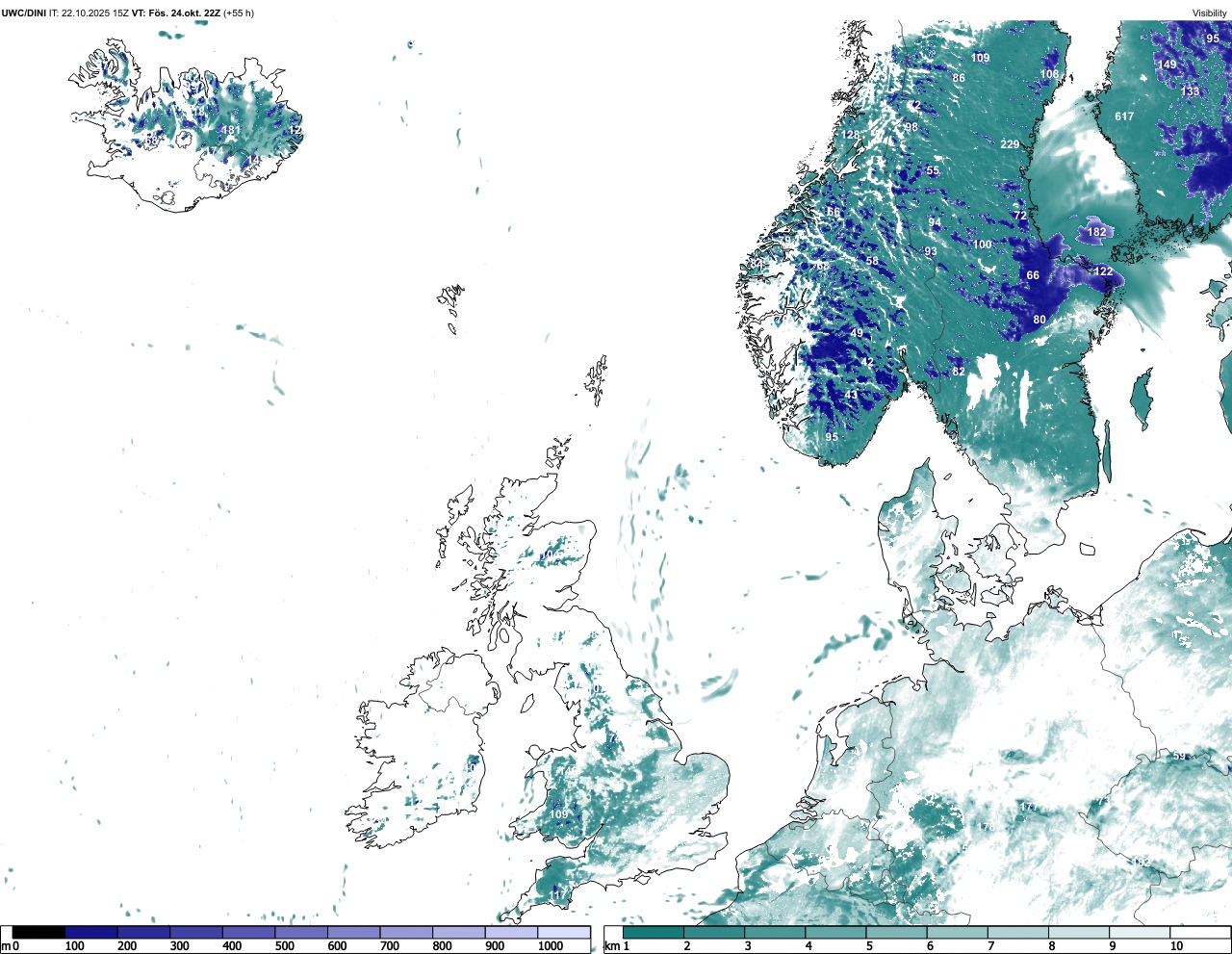Pick the 7–8 km pale teal segment
Screen dimensions: 1232x954
(x=1019, y=933)
